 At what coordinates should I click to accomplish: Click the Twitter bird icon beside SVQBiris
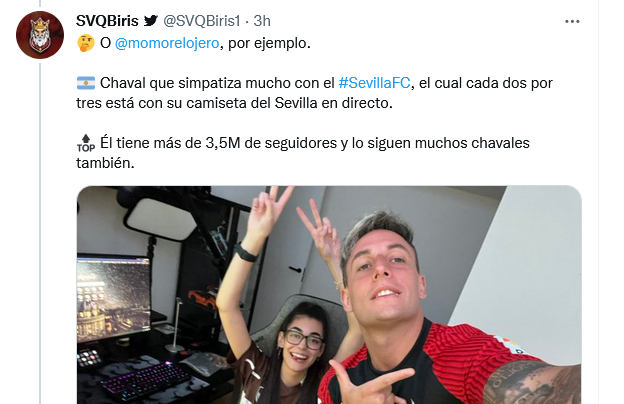click(x=151, y=20)
